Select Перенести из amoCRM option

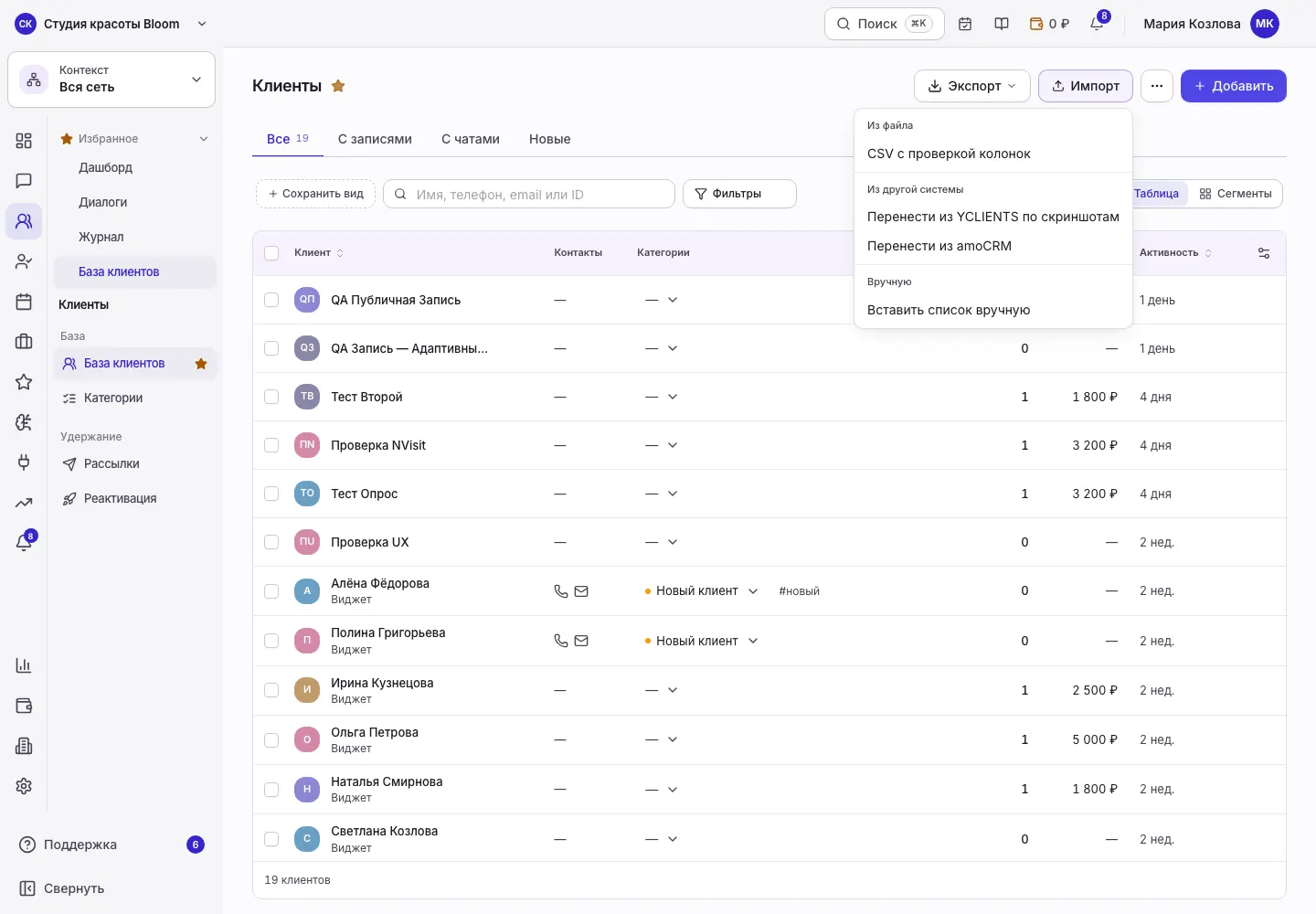993,246
